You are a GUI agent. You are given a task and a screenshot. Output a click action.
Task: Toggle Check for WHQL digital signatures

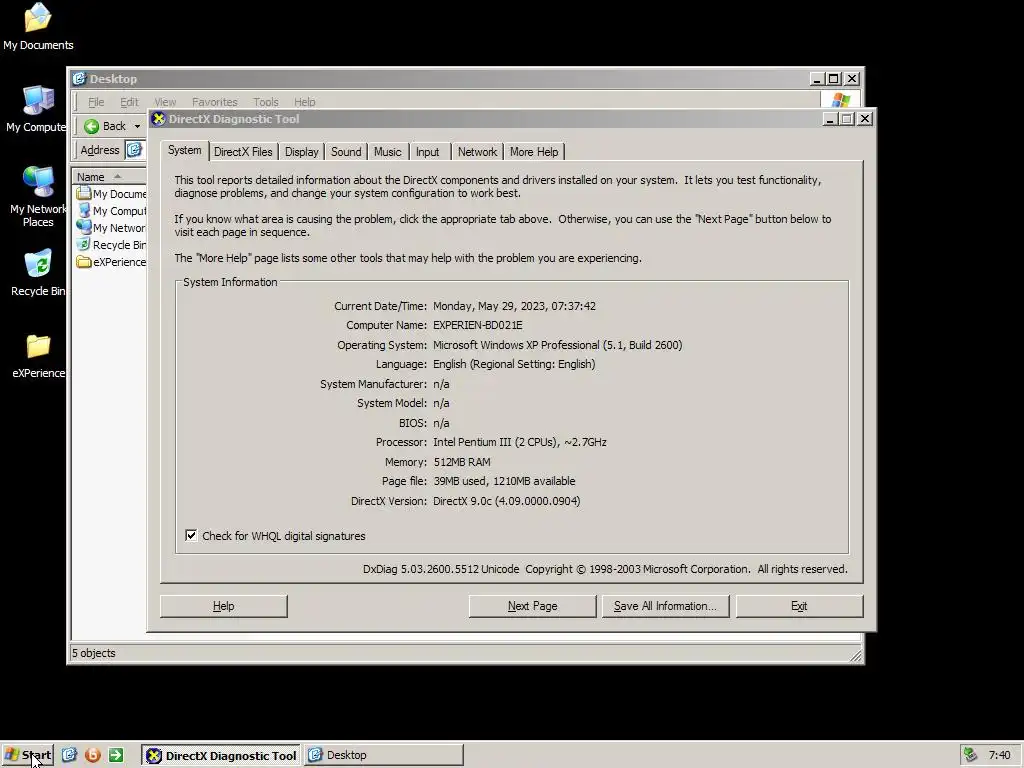click(x=191, y=536)
